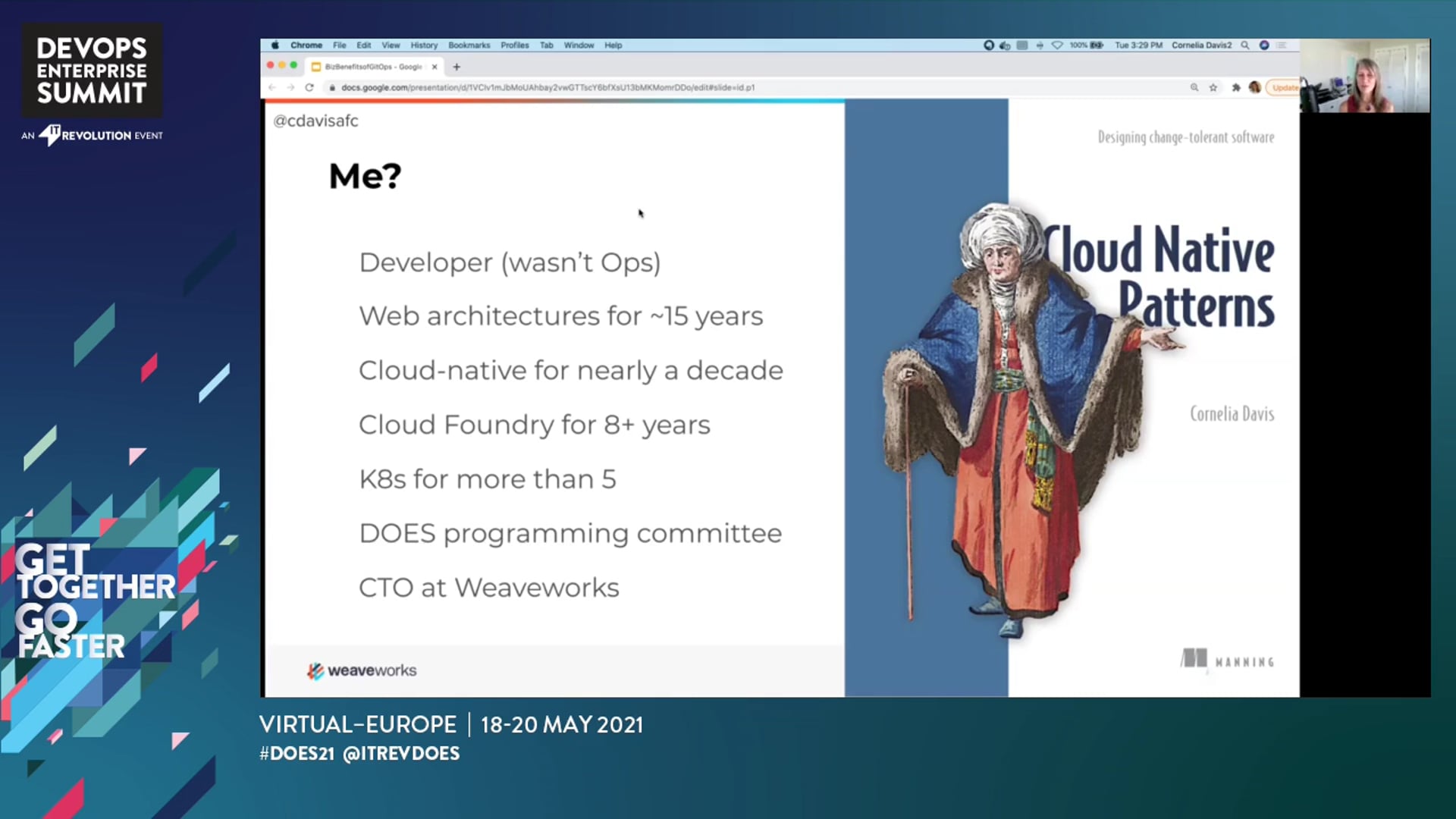Open the Cornelia Davis2 user menu
The width and height of the screenshot is (1456, 819).
(x=1202, y=45)
